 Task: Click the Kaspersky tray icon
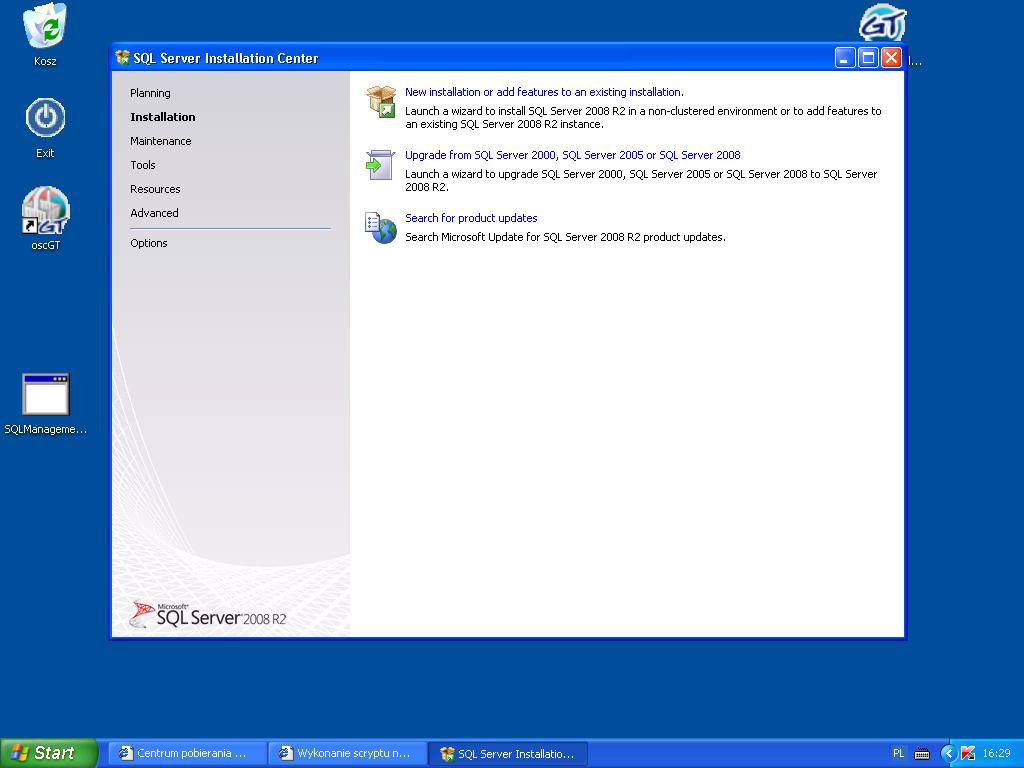tap(968, 754)
